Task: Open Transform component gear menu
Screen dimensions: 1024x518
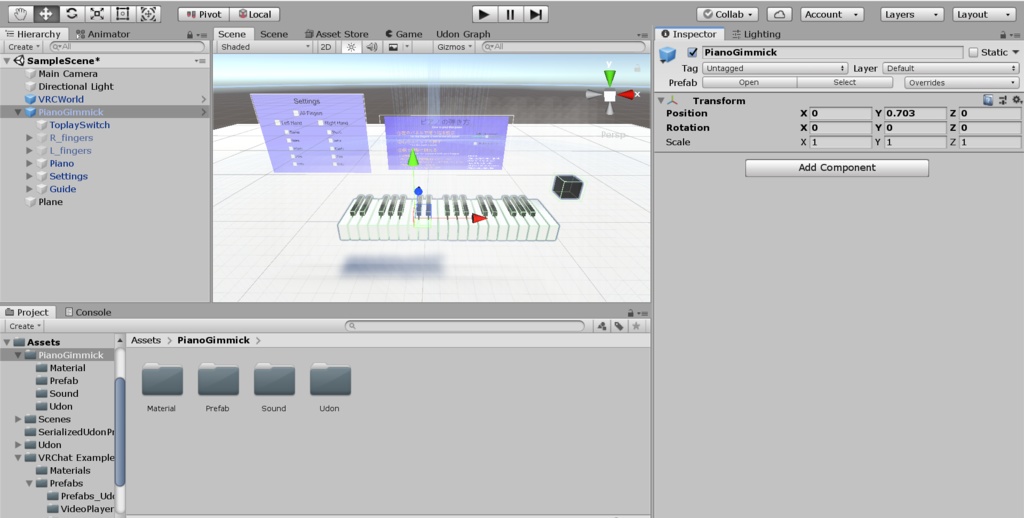Action: [x=1017, y=100]
